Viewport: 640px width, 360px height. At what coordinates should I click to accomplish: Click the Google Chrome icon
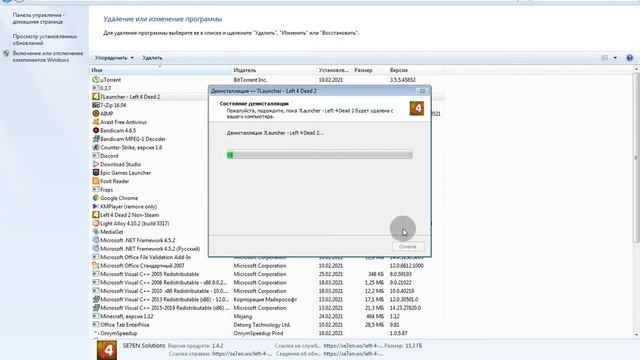96,198
